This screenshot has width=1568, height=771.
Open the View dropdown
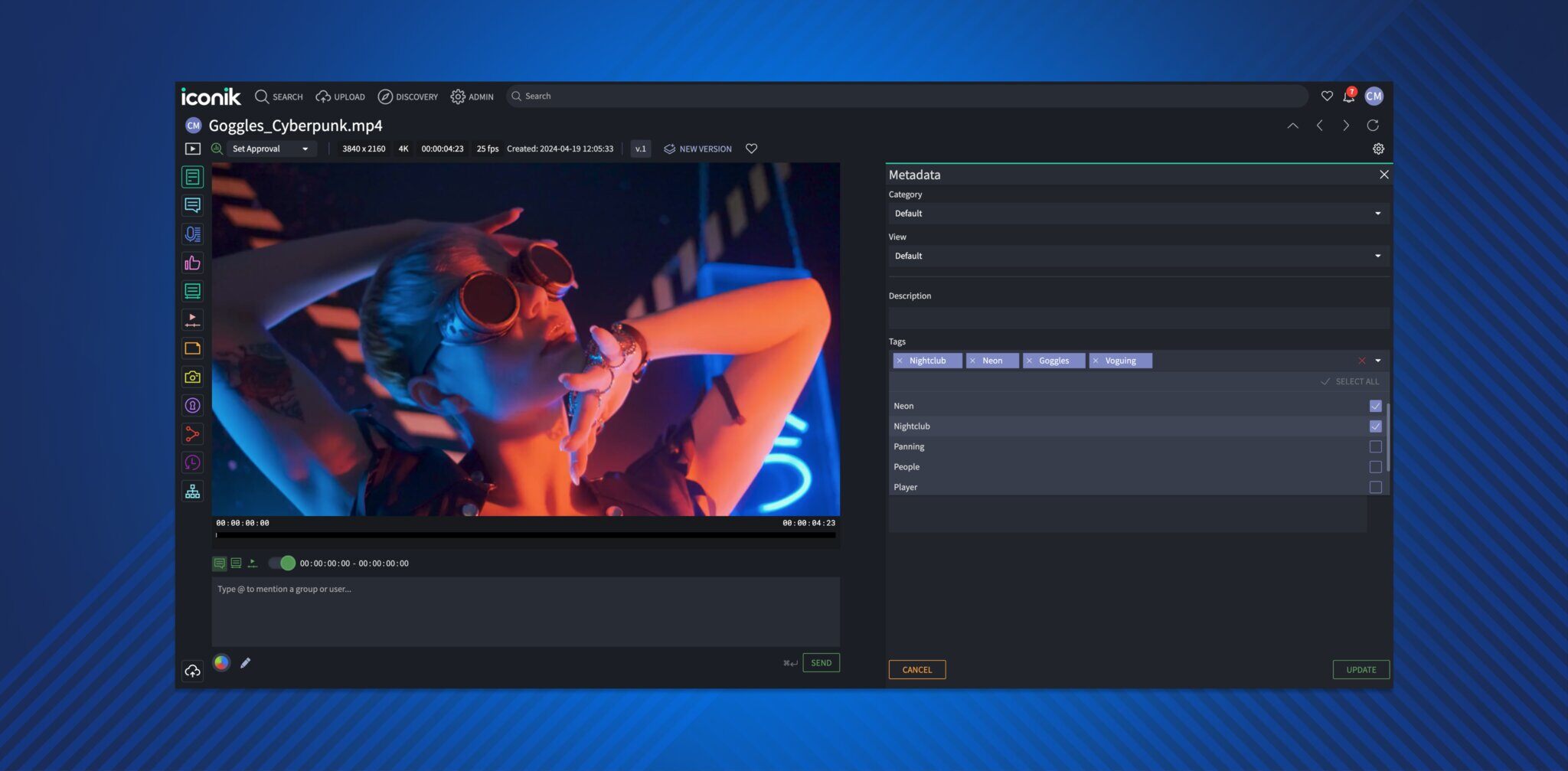1138,256
